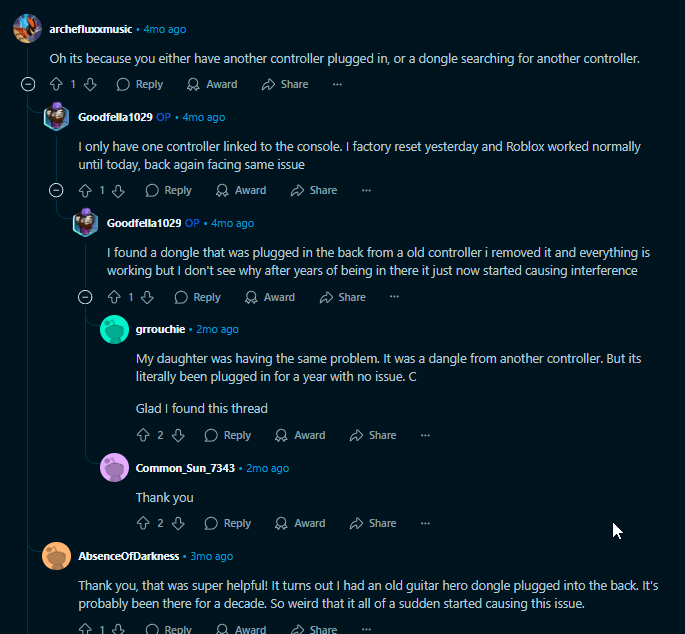
Task: Collapse Goodfella1029's dongle reply thread
Action: coord(85,297)
